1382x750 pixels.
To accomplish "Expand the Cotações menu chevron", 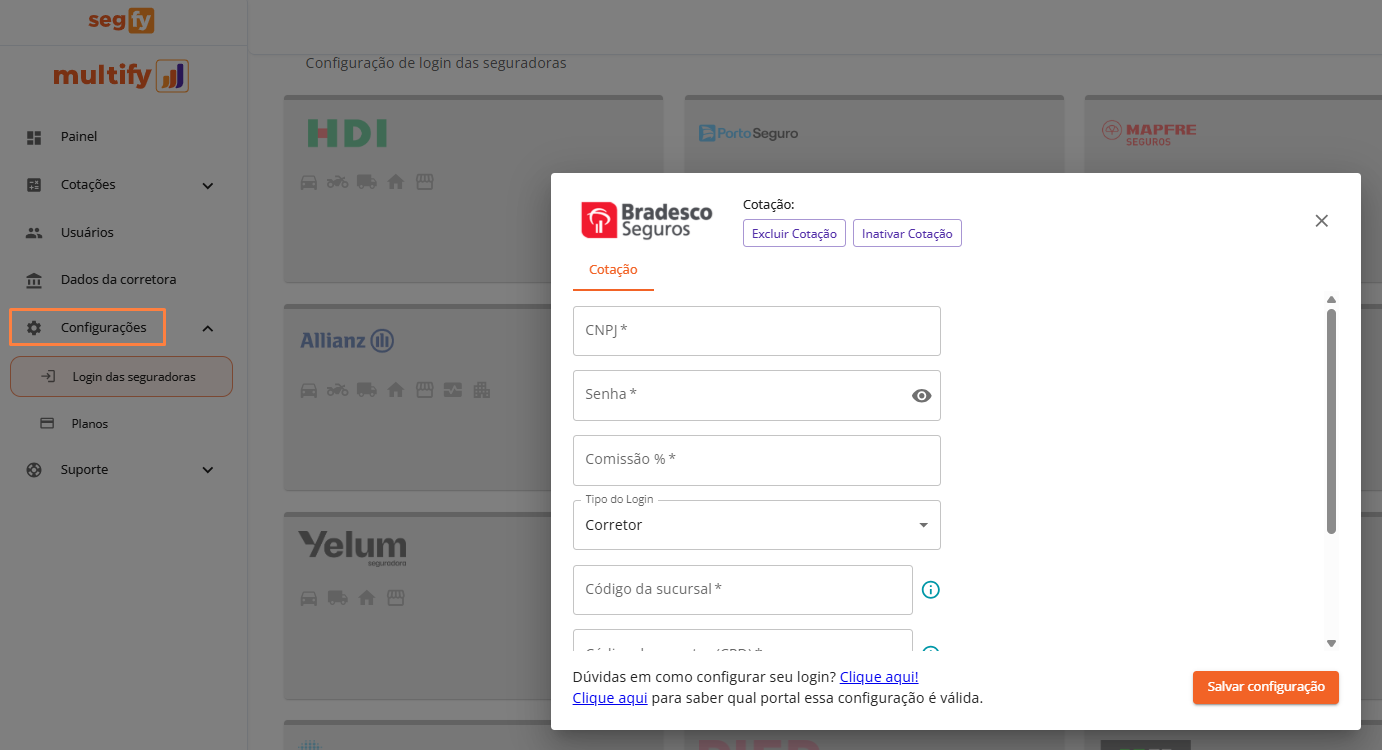I will point(208,185).
